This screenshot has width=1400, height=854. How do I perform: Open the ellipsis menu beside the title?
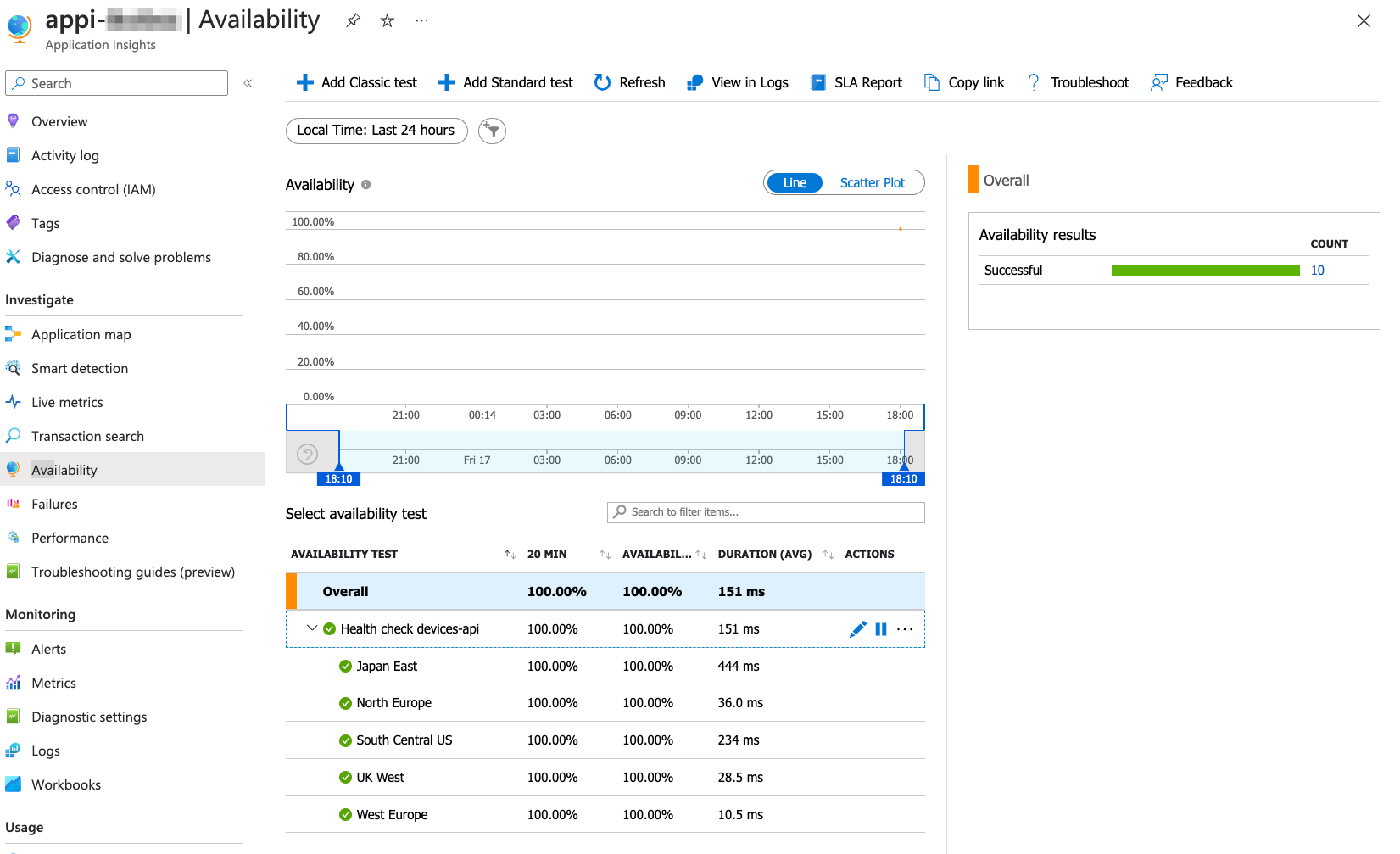click(x=421, y=20)
